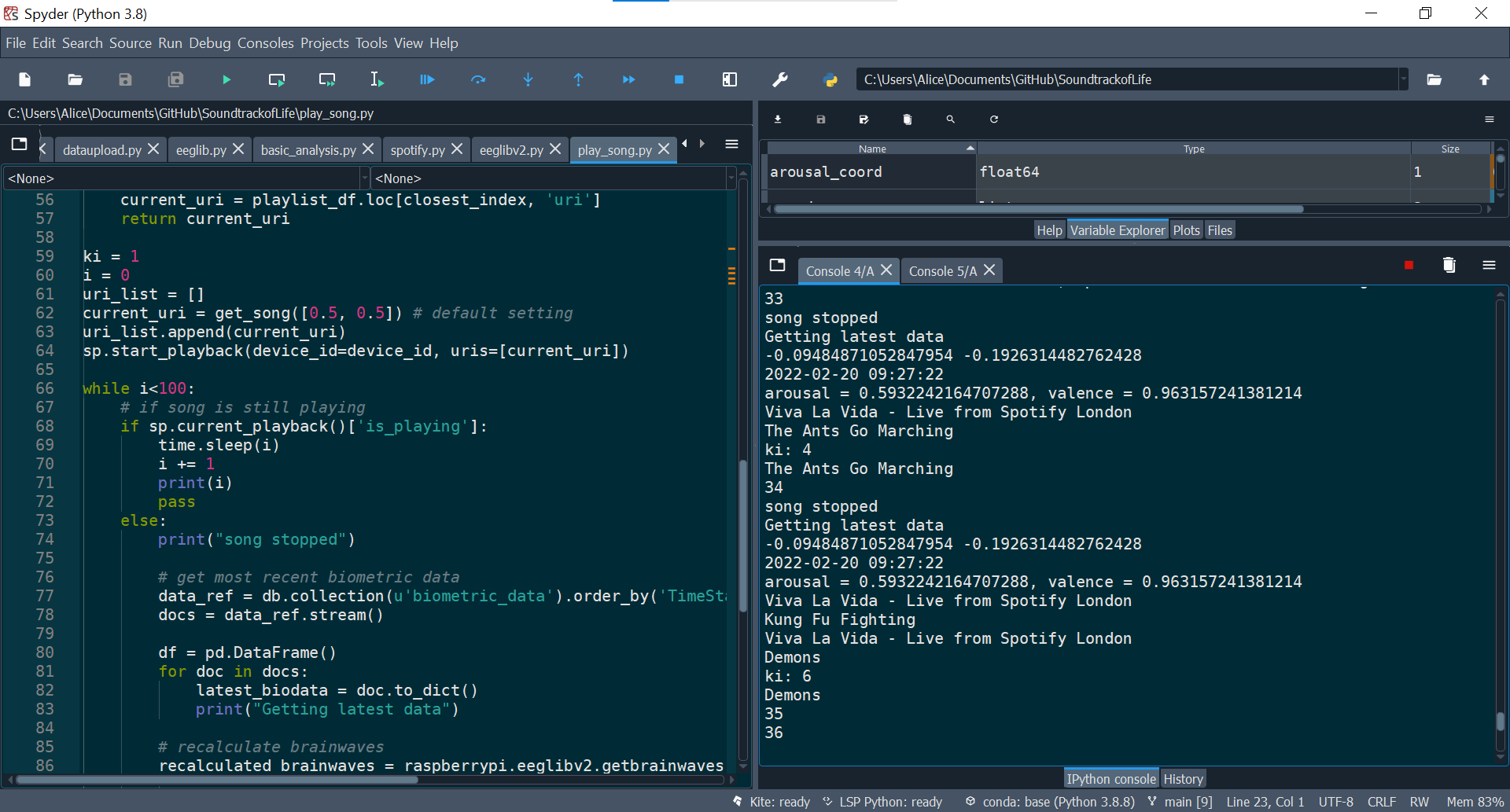Open Preferences wrench icon
This screenshot has height=812, width=1510.
click(780, 79)
